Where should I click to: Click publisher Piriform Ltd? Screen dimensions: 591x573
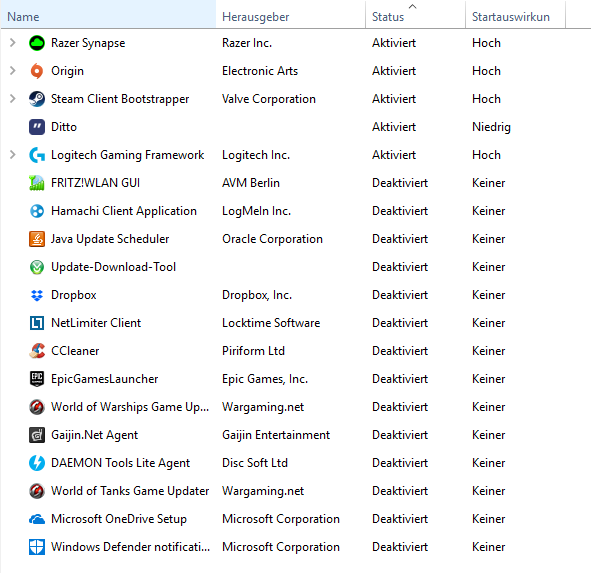253,351
